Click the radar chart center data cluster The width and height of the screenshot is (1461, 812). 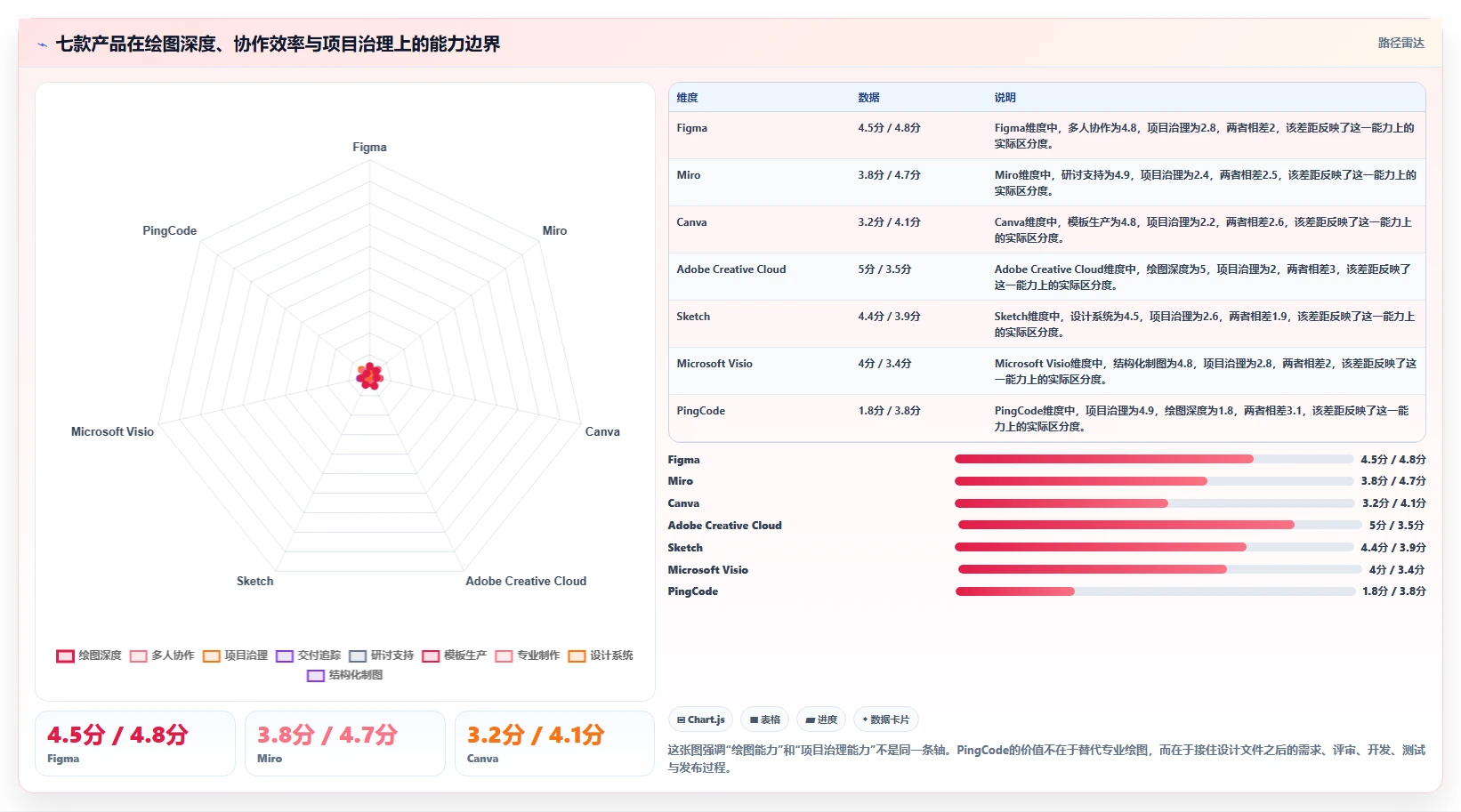(369, 376)
